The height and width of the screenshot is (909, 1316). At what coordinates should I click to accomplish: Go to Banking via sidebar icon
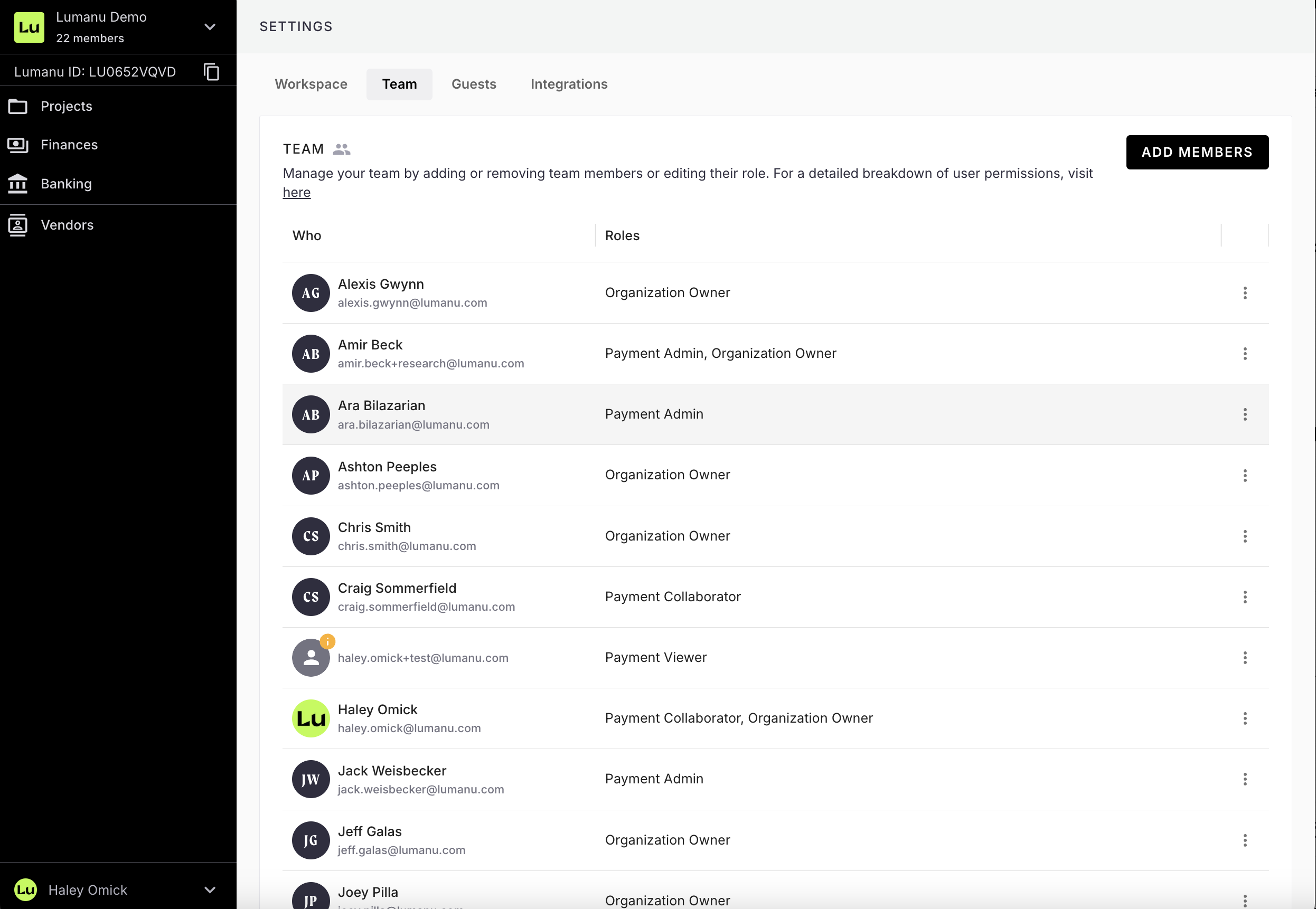[17, 184]
